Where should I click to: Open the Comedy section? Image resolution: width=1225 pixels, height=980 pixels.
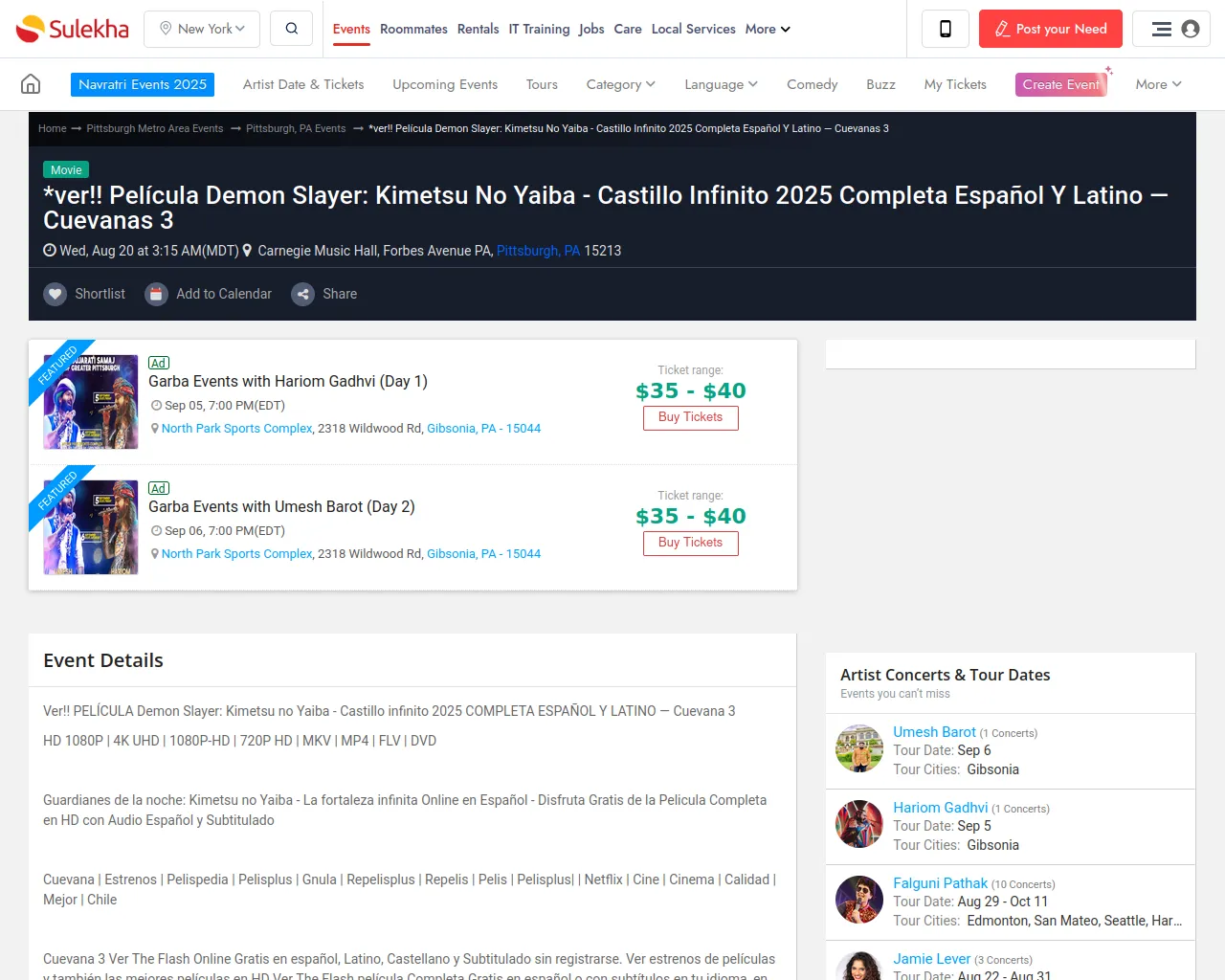813,84
